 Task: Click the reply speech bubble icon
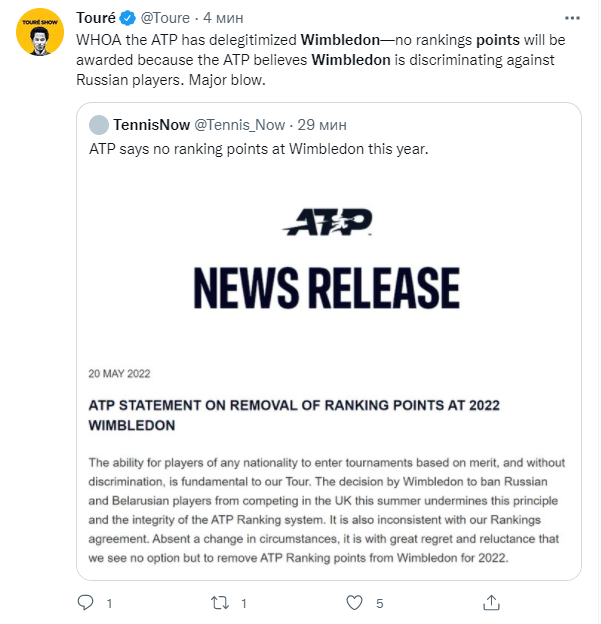(x=86, y=603)
